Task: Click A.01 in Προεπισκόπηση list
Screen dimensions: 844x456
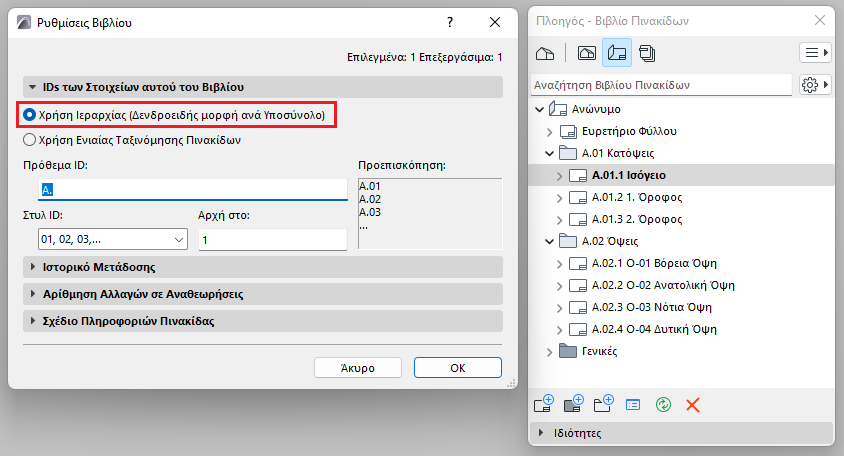Action: tap(370, 186)
